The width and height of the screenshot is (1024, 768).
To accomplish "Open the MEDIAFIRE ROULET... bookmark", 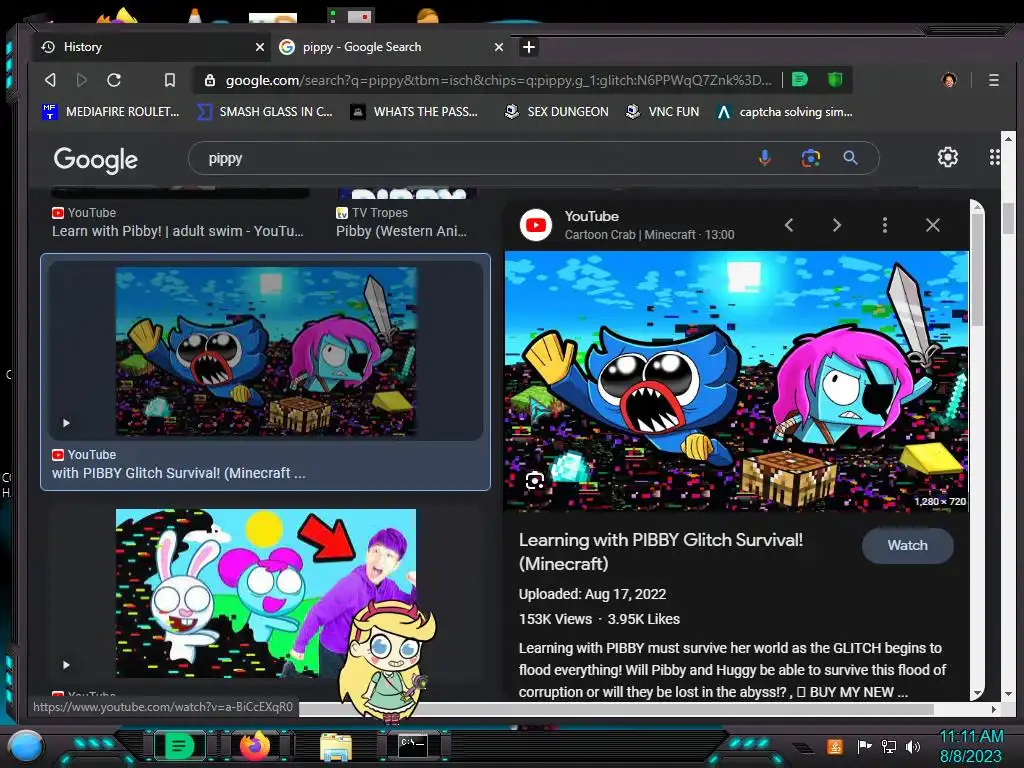I will point(110,112).
